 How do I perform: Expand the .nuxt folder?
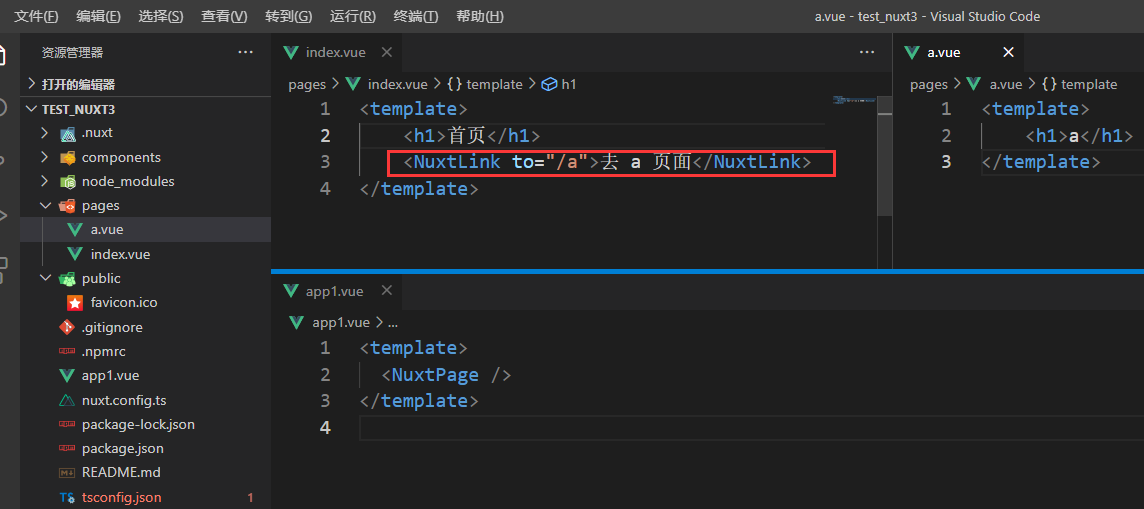44,133
